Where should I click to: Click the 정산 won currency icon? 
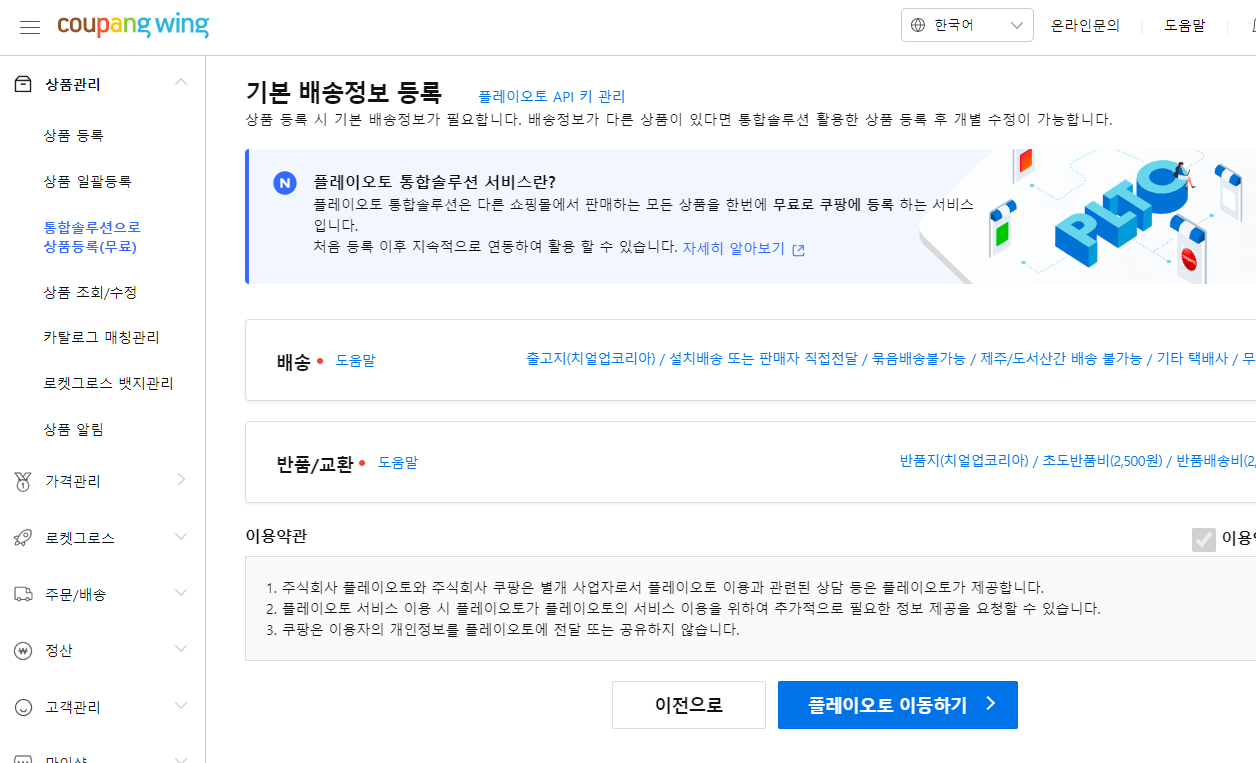(23, 650)
